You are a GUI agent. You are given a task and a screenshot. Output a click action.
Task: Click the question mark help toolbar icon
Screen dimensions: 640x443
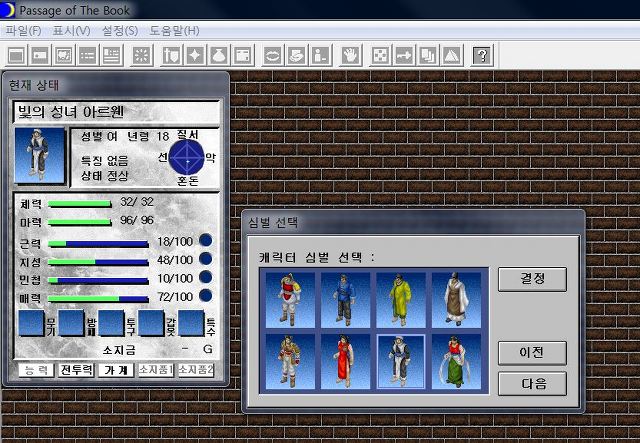(x=482, y=54)
